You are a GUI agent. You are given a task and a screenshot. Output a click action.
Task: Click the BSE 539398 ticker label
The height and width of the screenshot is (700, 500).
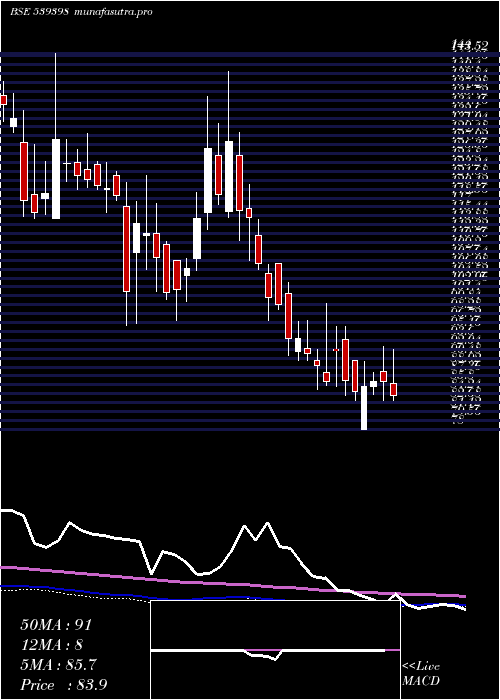(x=39, y=11)
